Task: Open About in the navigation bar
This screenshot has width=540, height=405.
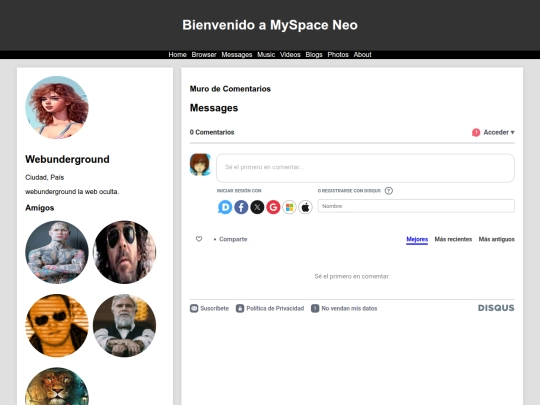Action: coord(362,54)
